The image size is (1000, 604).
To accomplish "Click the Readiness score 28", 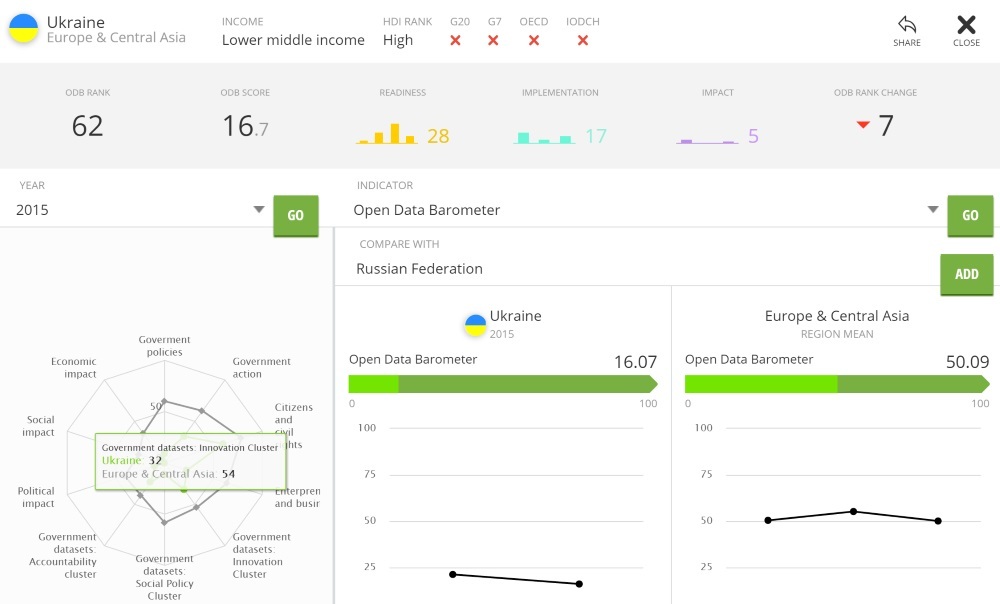I will point(438,136).
